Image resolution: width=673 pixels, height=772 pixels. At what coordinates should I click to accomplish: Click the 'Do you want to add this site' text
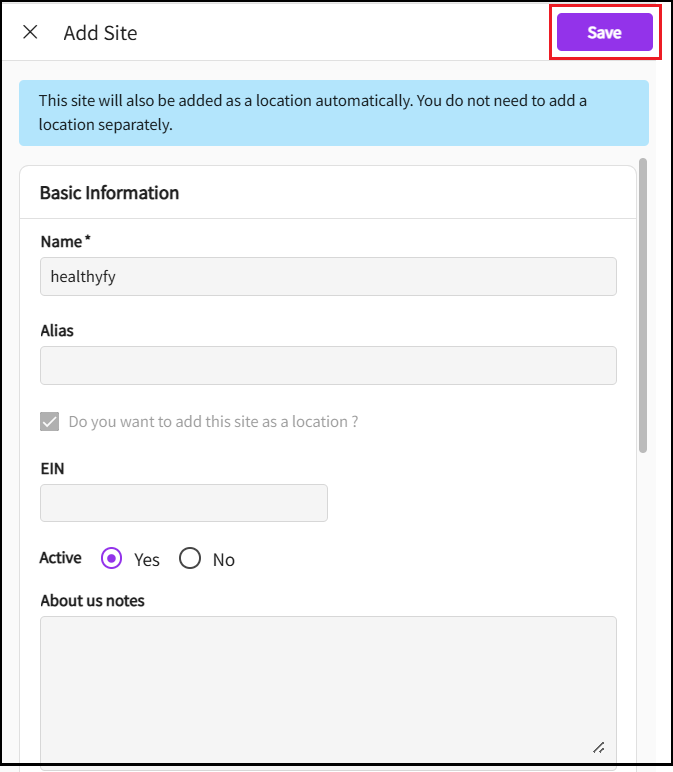[213, 422]
